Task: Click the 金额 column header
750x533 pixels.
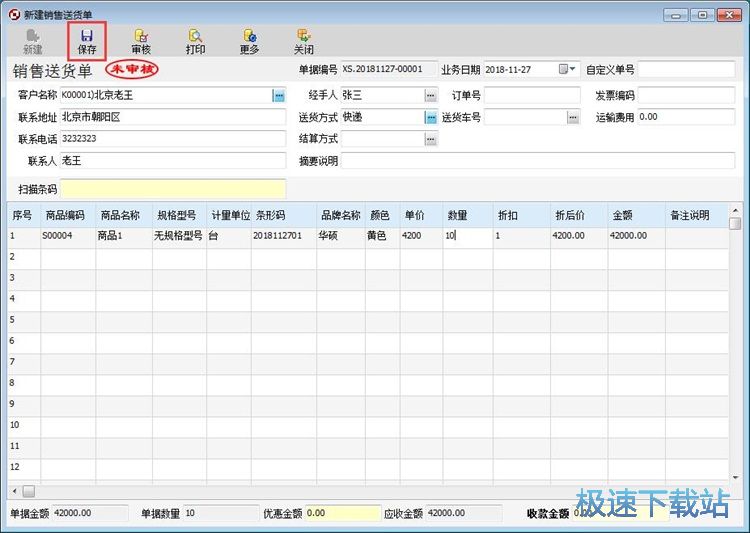Action: 637,215
